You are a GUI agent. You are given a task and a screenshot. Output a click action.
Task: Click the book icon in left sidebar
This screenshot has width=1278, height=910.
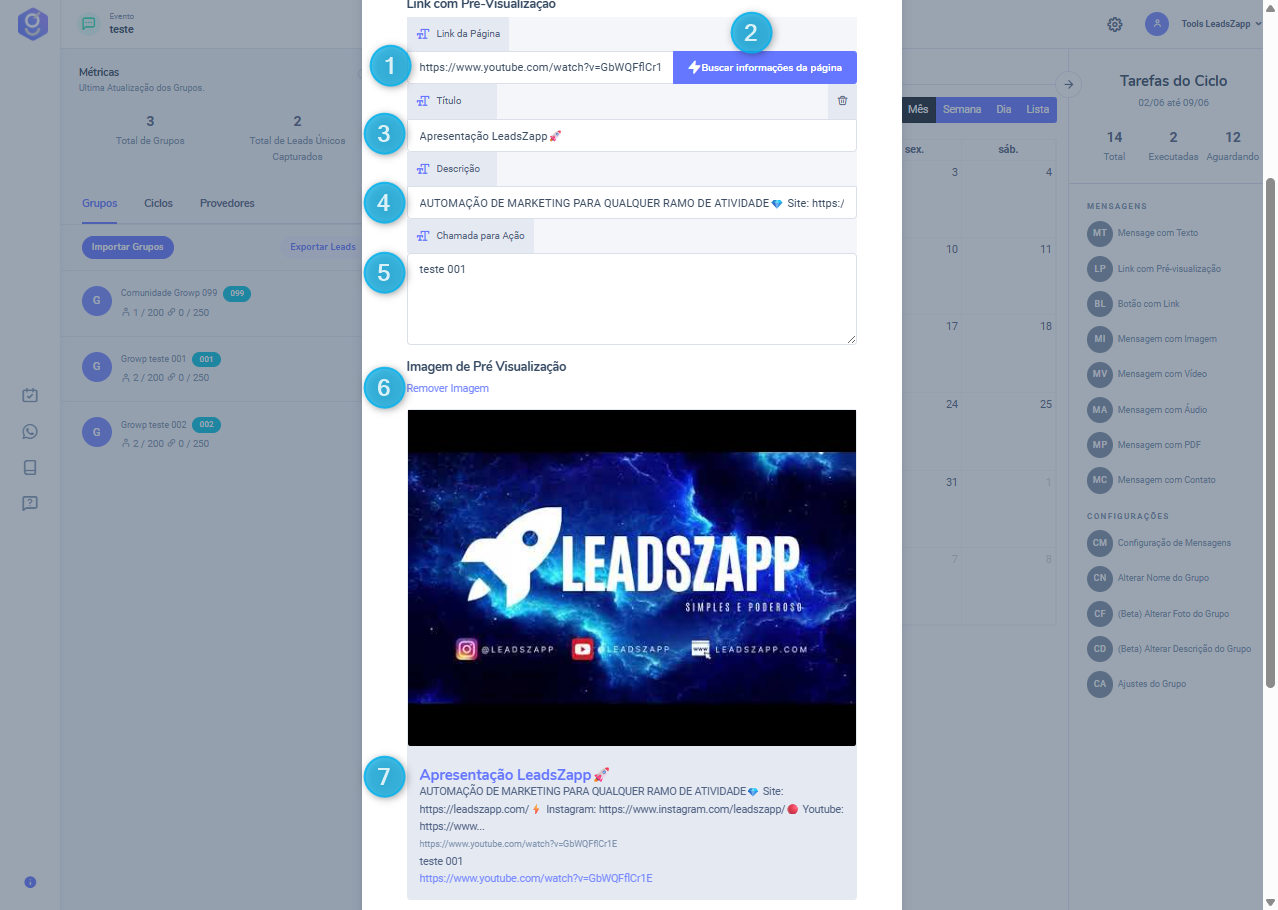[30, 467]
